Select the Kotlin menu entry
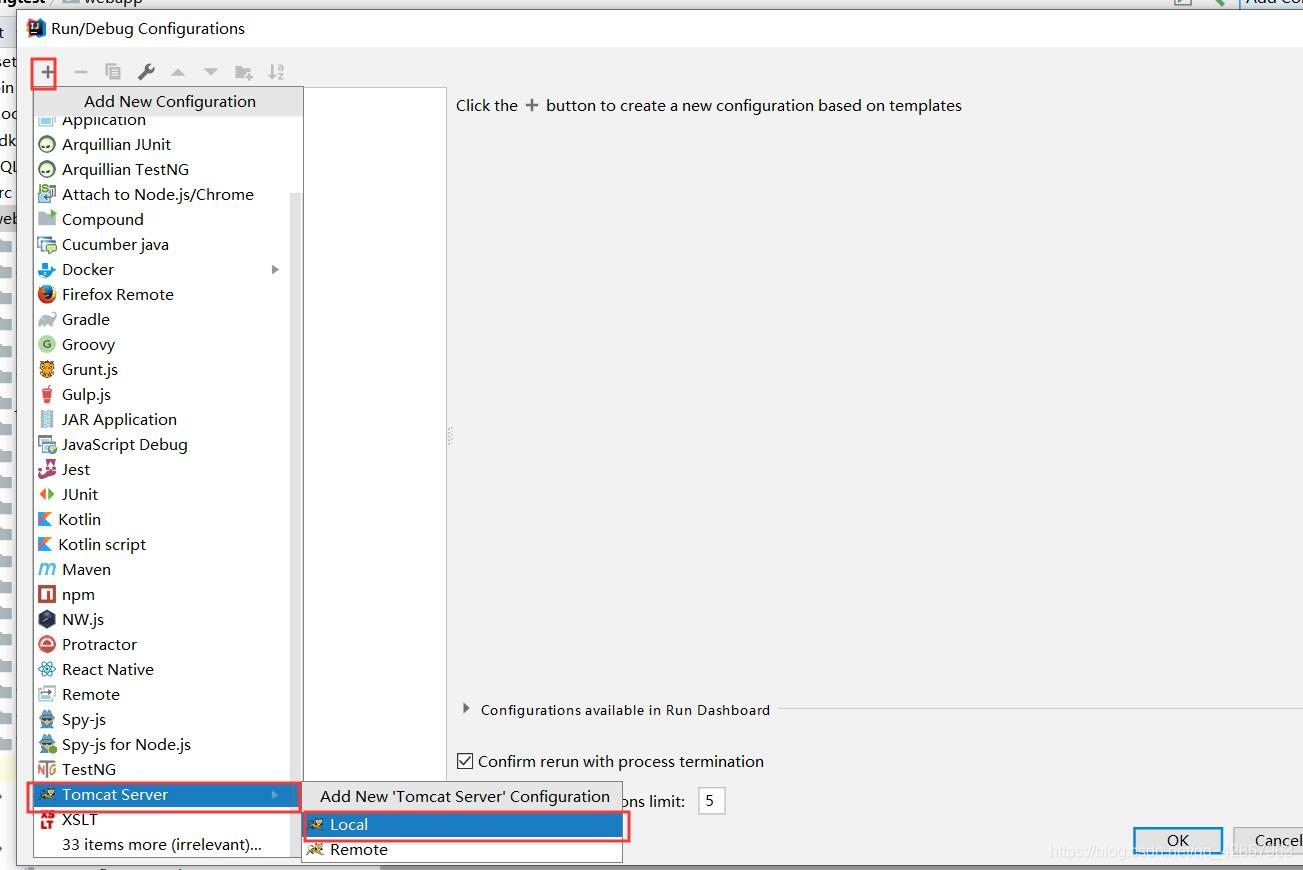 coord(162,519)
